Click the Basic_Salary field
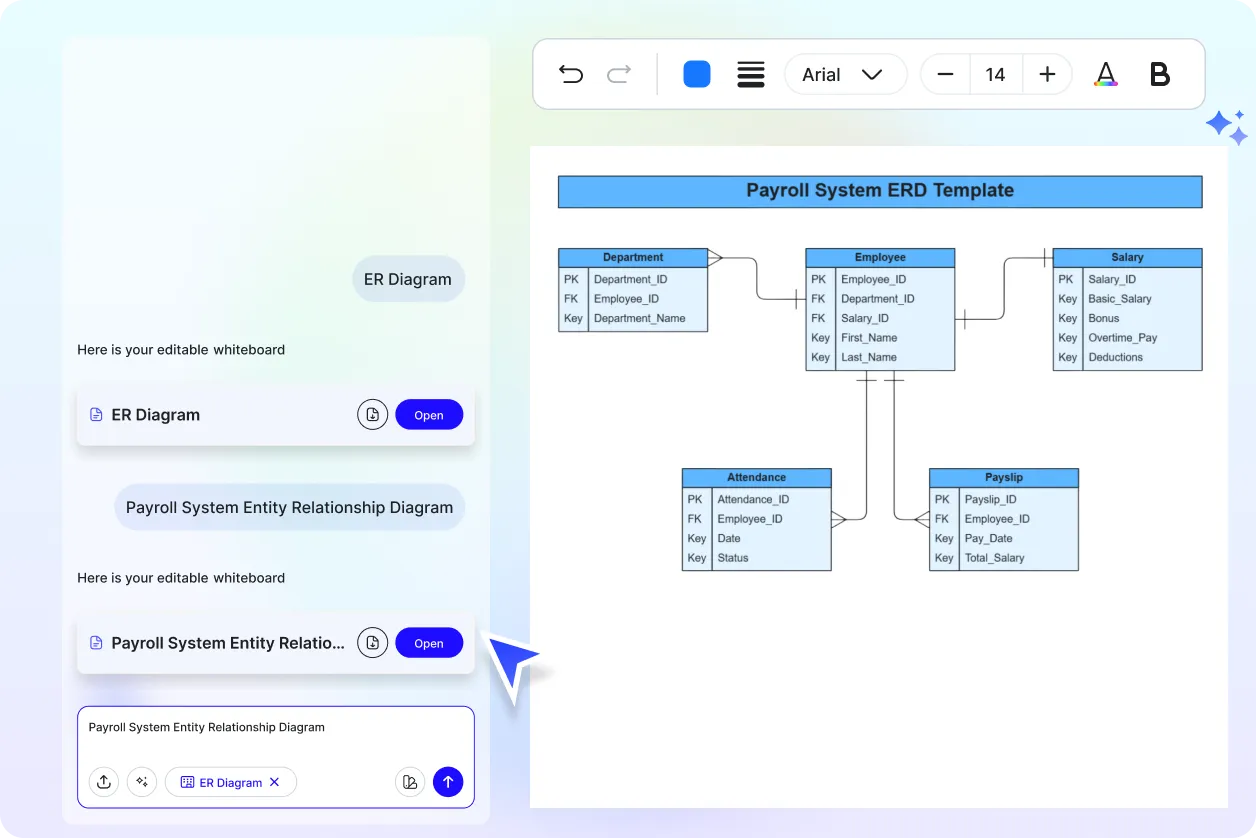The height and width of the screenshot is (838, 1256). (1120, 299)
